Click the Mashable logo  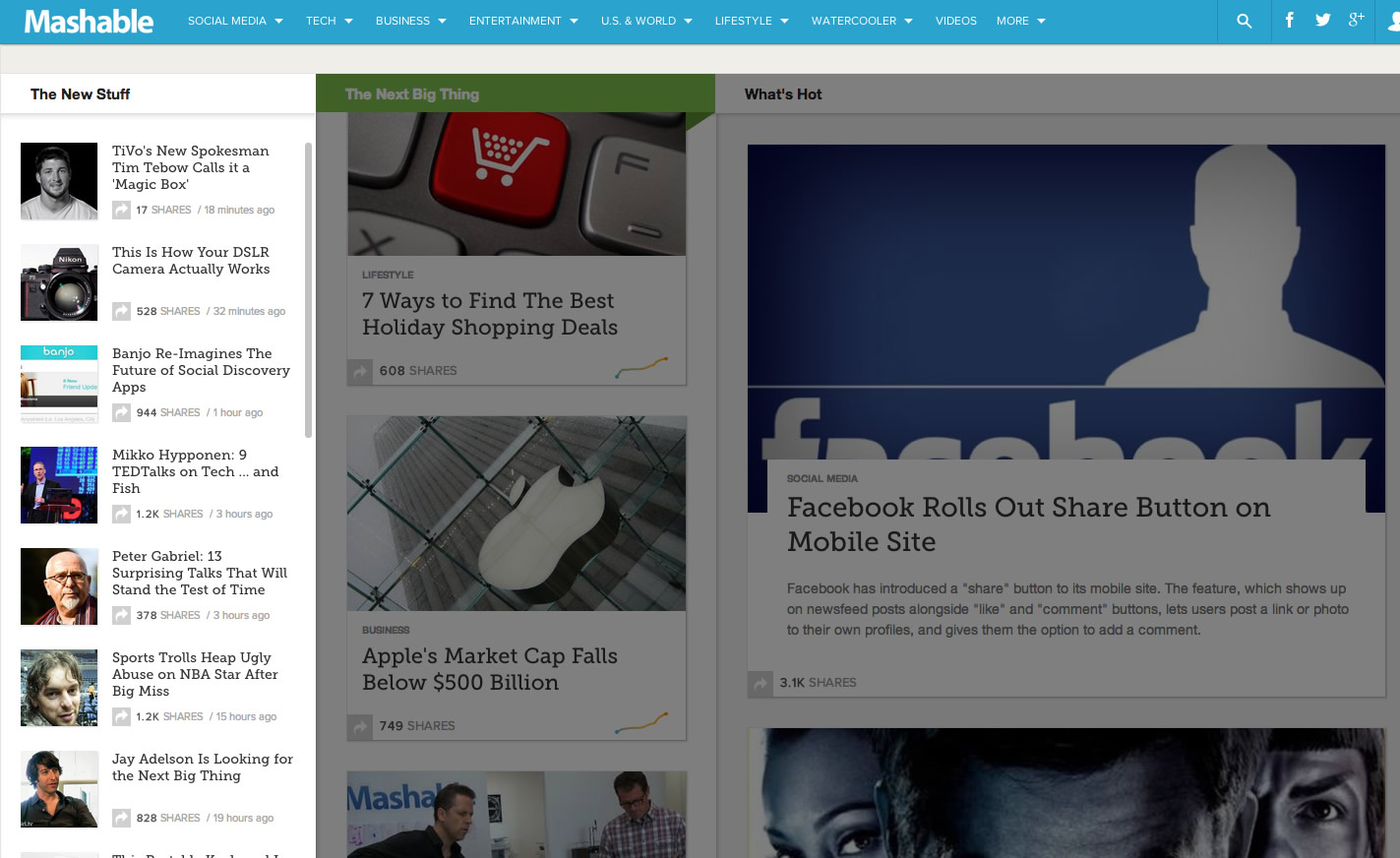tap(89, 21)
